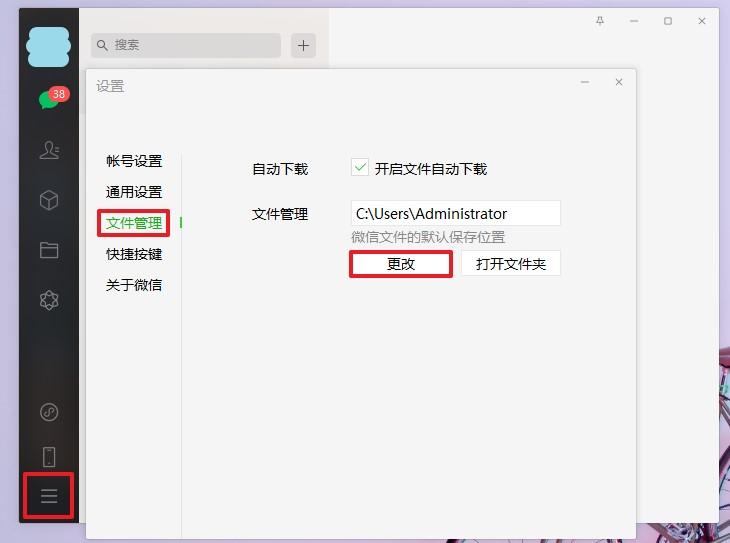Select 通用设置 tab

[134, 192]
